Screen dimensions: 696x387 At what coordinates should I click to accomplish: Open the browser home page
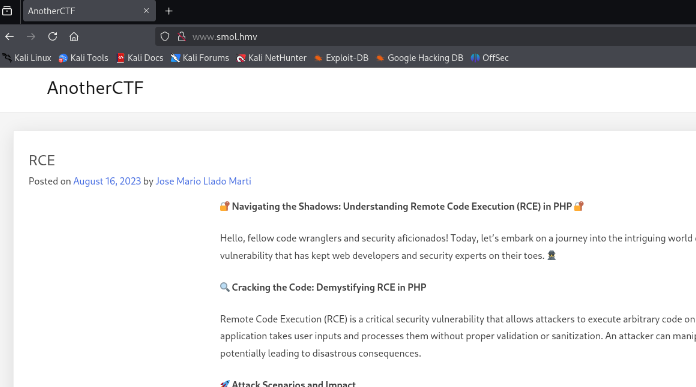point(74,37)
